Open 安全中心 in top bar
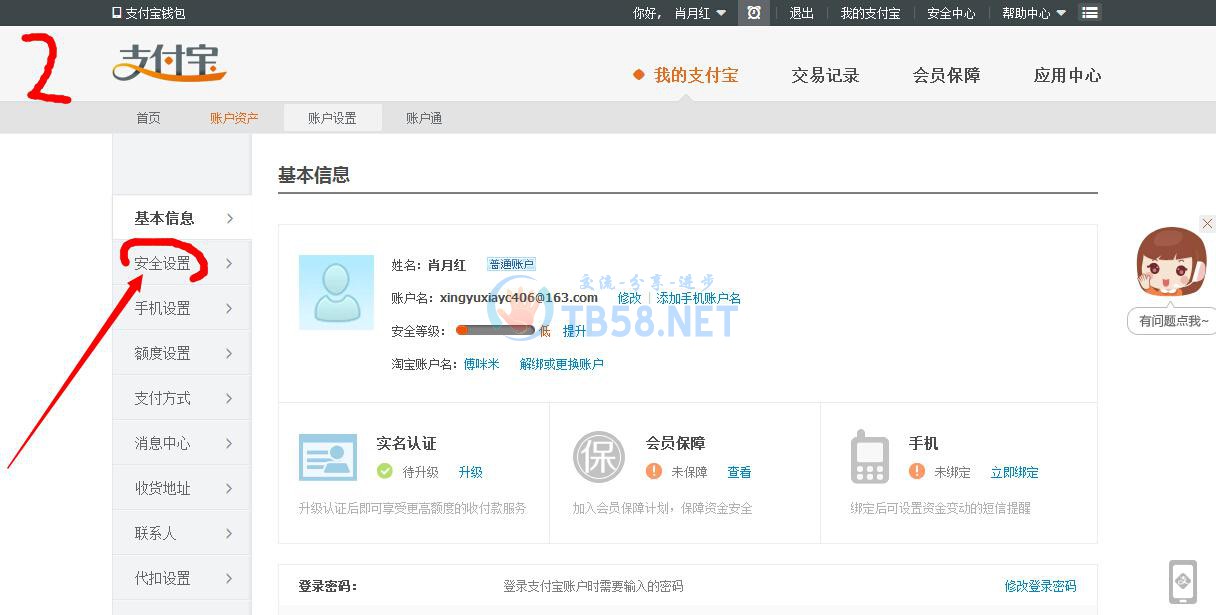The height and width of the screenshot is (615, 1216). [x=951, y=13]
